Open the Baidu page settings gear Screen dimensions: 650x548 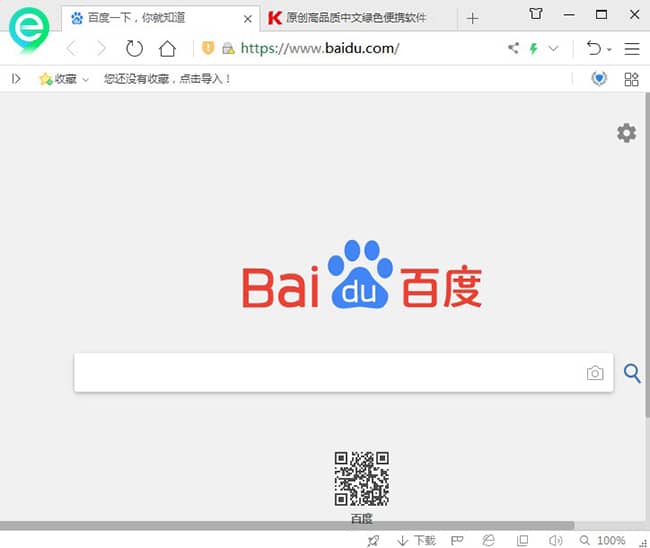(x=626, y=133)
